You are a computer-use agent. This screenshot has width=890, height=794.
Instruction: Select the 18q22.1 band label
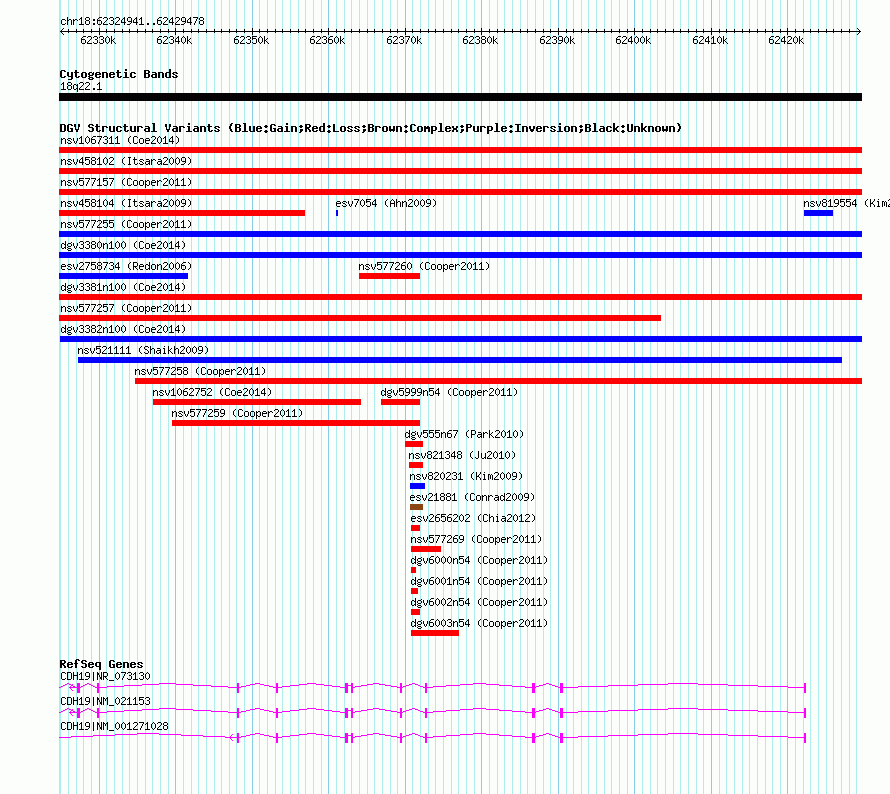pyautogui.click(x=81, y=86)
